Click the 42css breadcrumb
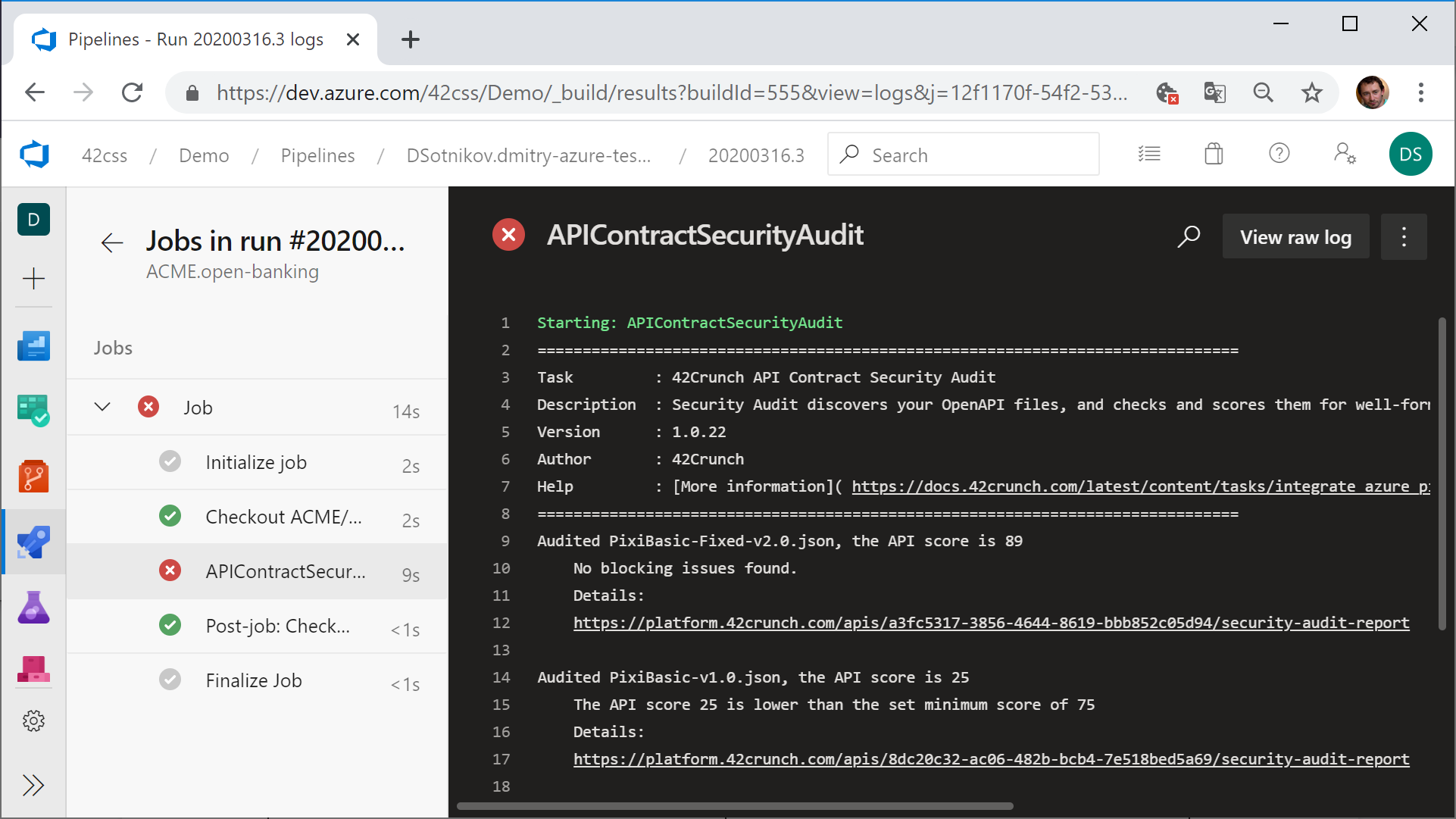Screen dimensions: 1456x819 105,155
